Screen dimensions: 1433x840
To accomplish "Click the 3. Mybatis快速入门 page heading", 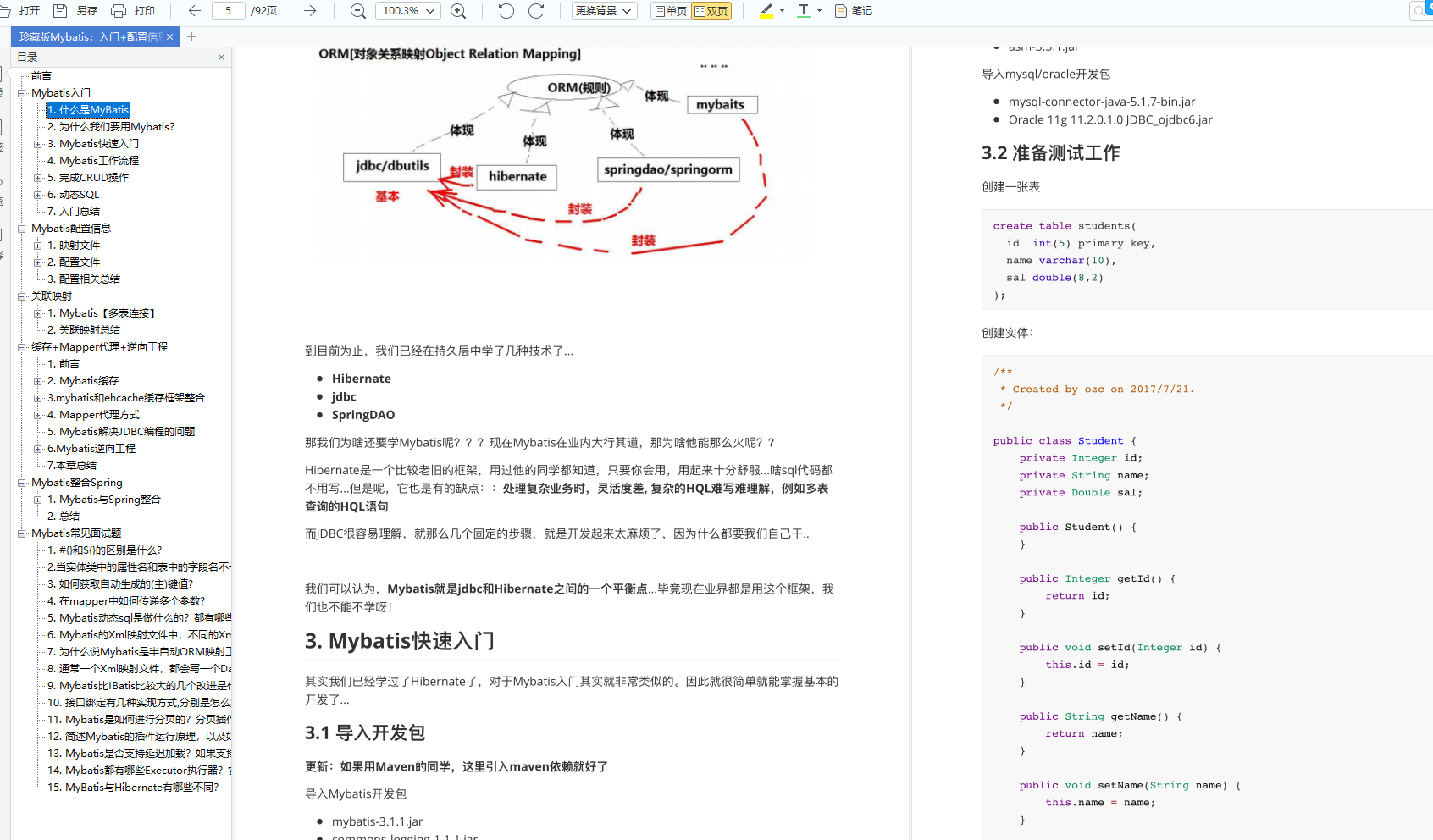I will coord(400,641).
